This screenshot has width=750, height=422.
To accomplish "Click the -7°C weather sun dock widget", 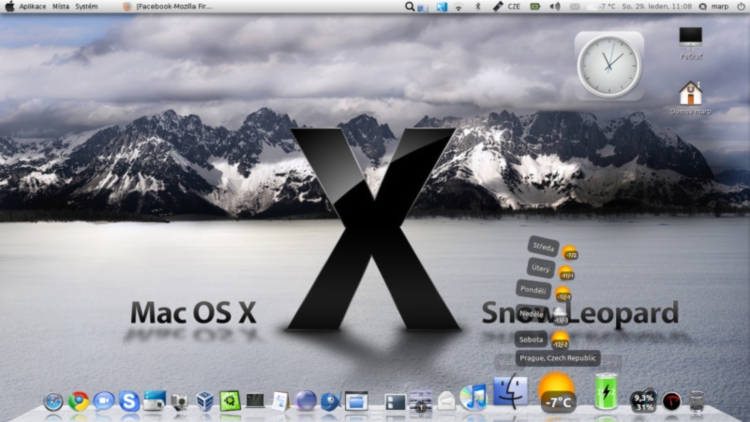I will 556,393.
